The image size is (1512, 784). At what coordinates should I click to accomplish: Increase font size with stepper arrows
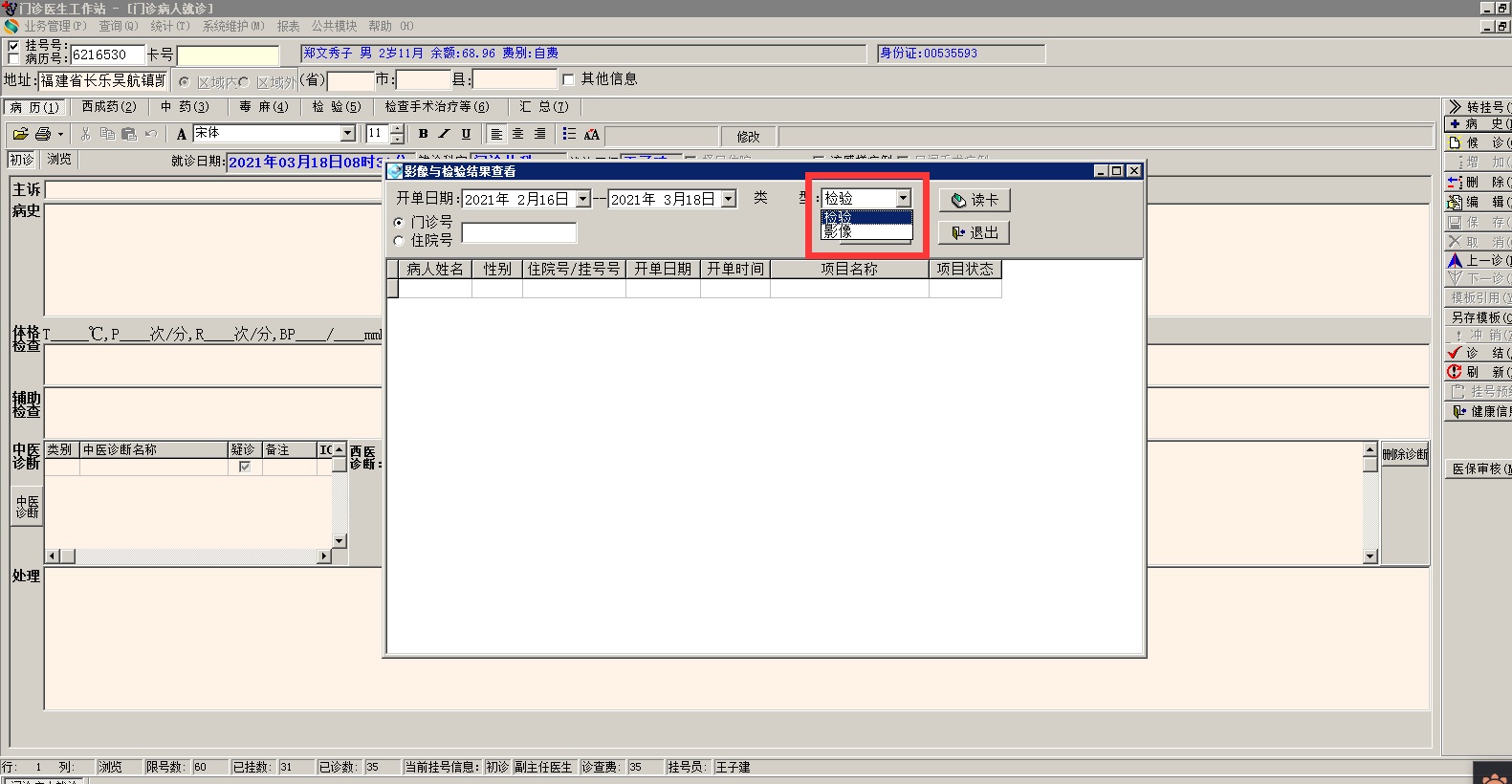(398, 129)
